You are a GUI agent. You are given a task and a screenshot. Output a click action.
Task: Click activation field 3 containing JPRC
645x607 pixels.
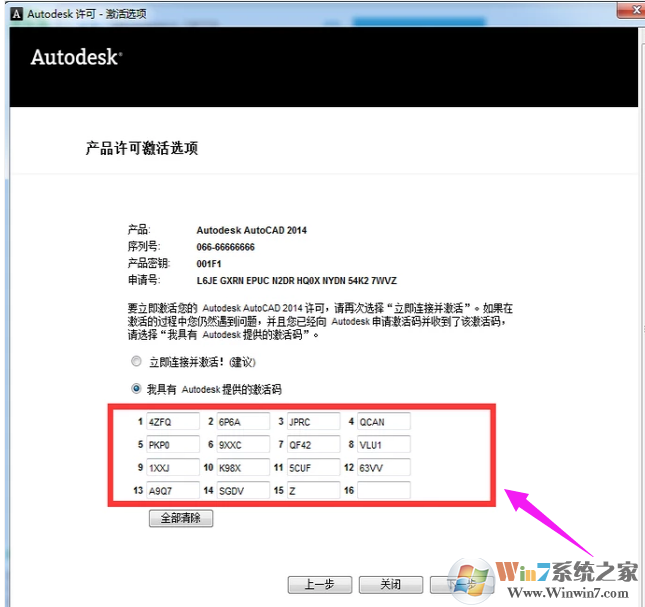[313, 422]
